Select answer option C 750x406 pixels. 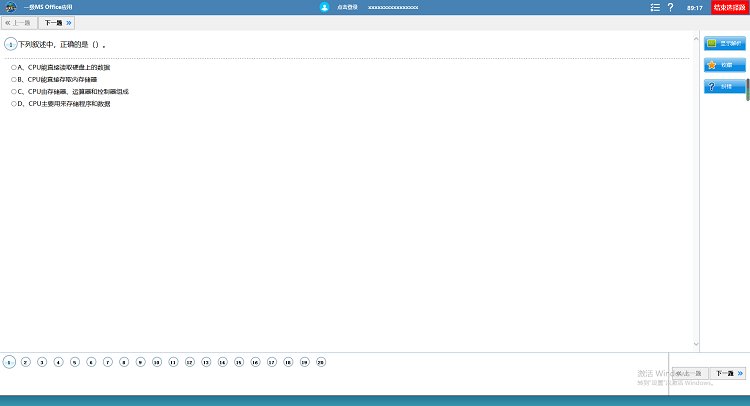click(x=14, y=91)
